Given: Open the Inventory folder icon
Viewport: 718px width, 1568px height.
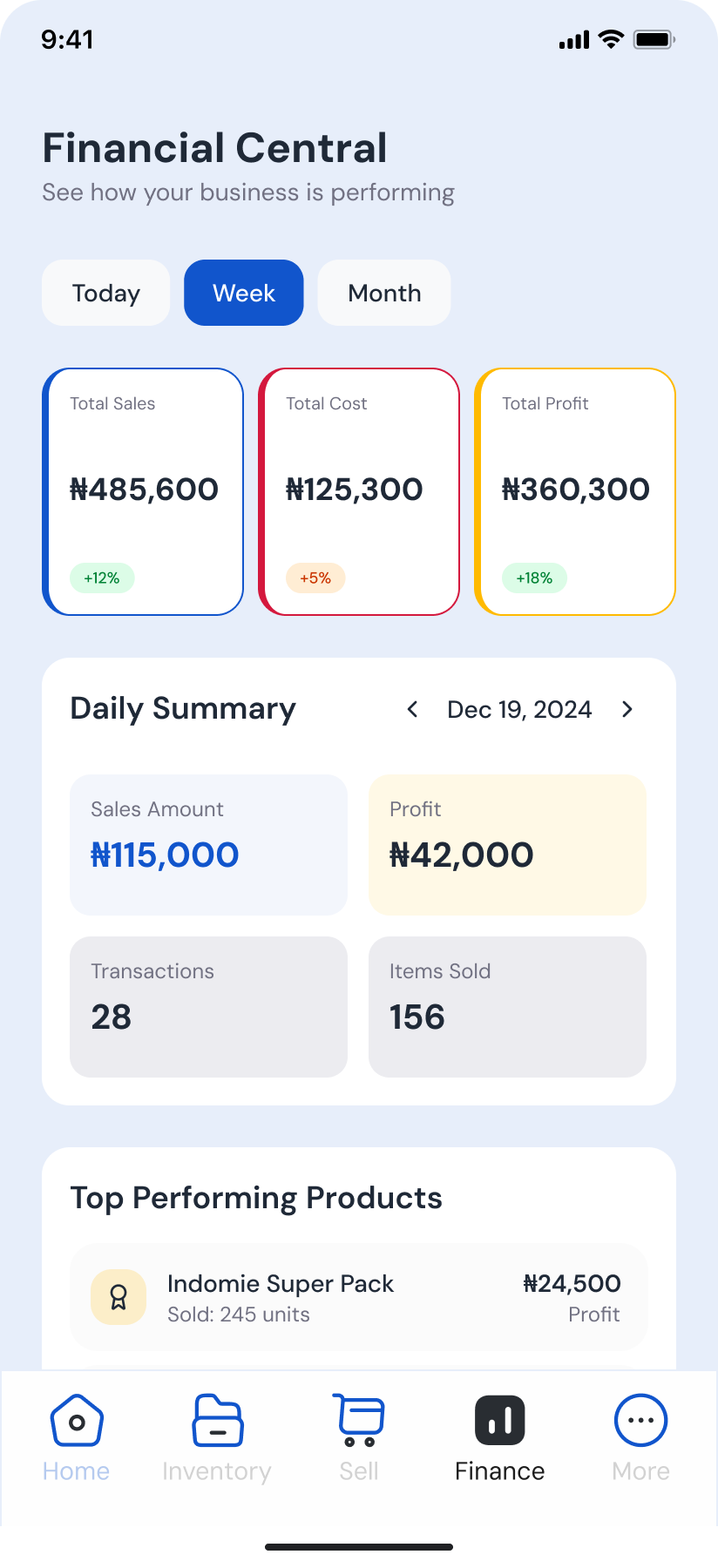Looking at the screenshot, I should point(217,1420).
